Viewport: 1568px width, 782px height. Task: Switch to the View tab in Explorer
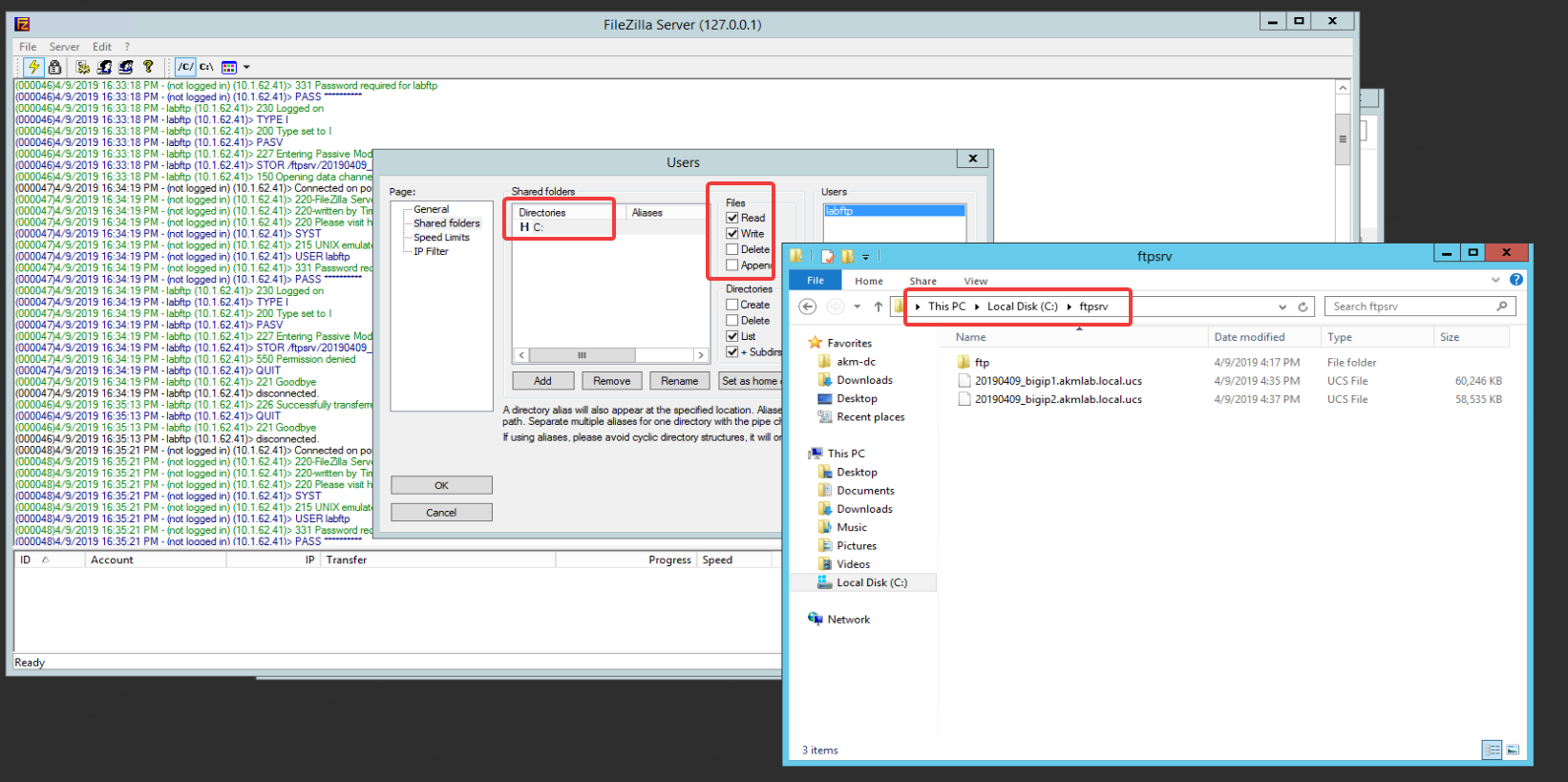coord(975,281)
